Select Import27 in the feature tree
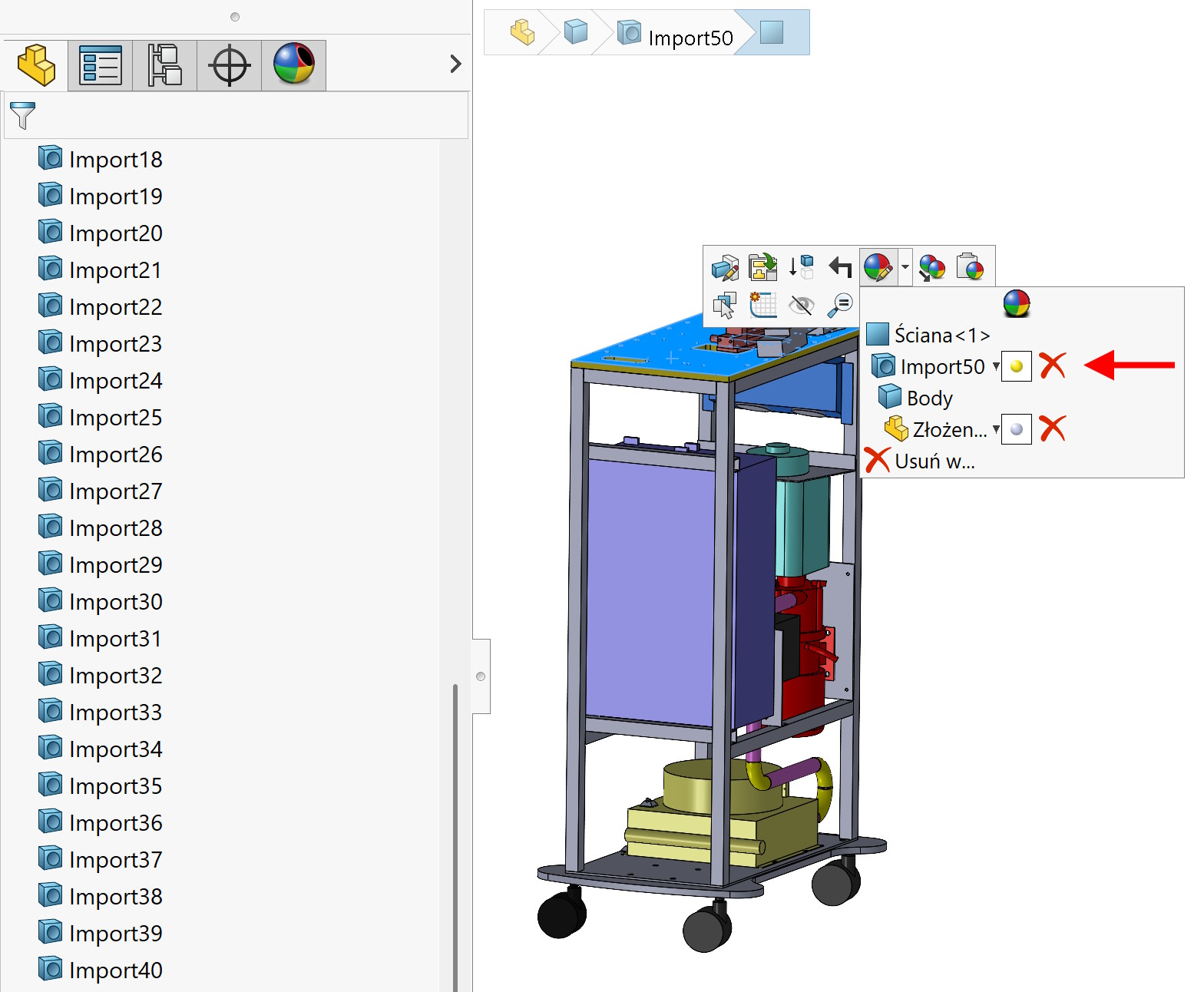 coord(115,491)
